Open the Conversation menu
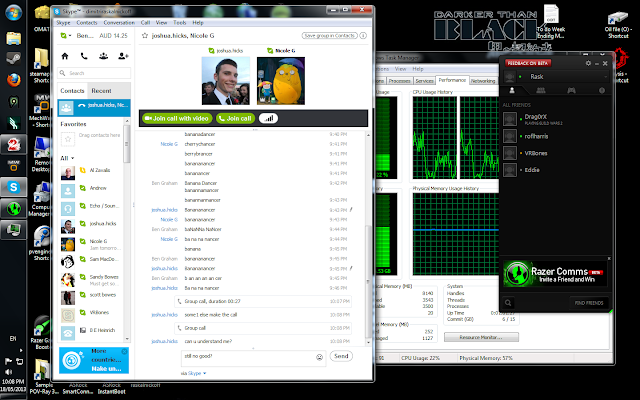The height and width of the screenshot is (400, 640). point(119,23)
